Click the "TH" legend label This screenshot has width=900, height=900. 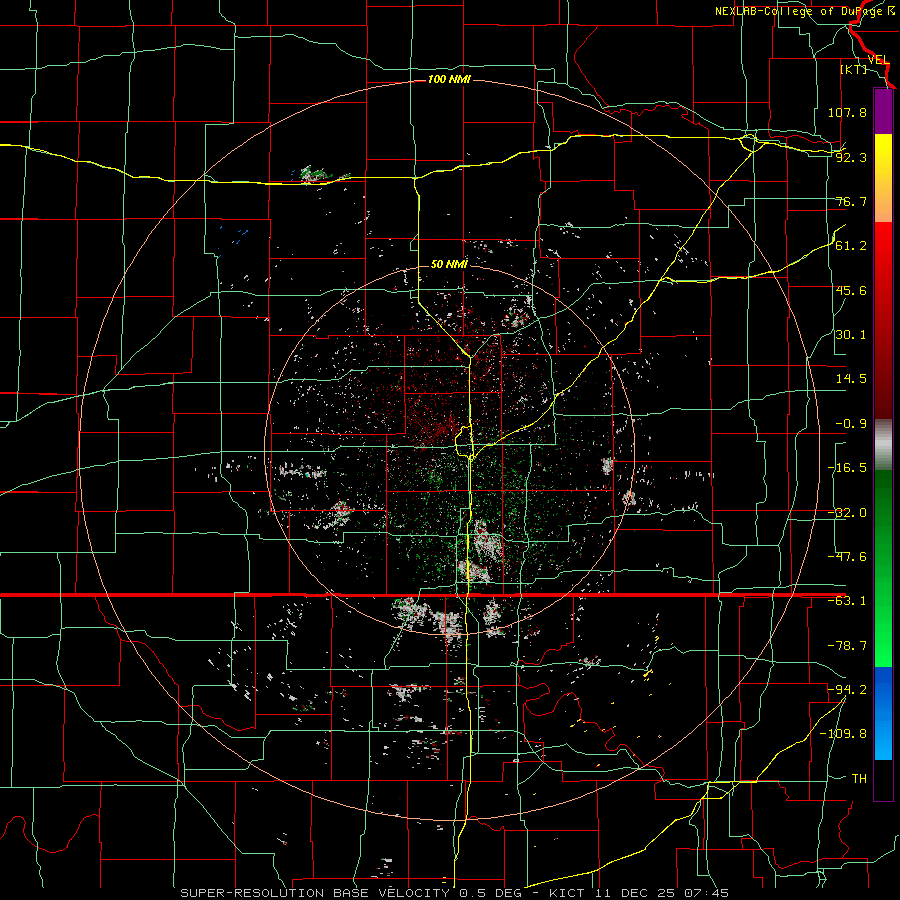coord(859,778)
